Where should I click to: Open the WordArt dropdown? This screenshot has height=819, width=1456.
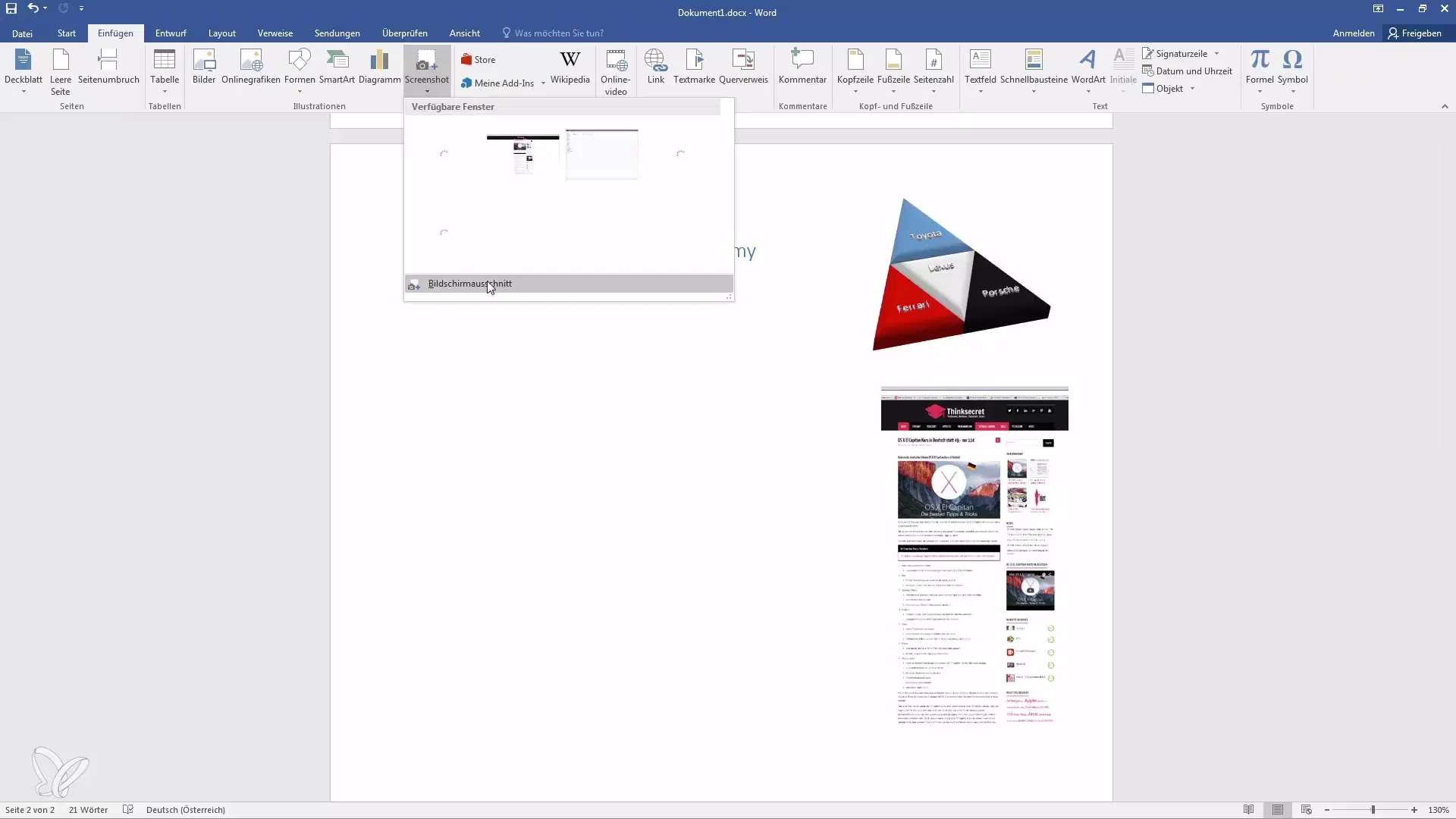[1088, 92]
